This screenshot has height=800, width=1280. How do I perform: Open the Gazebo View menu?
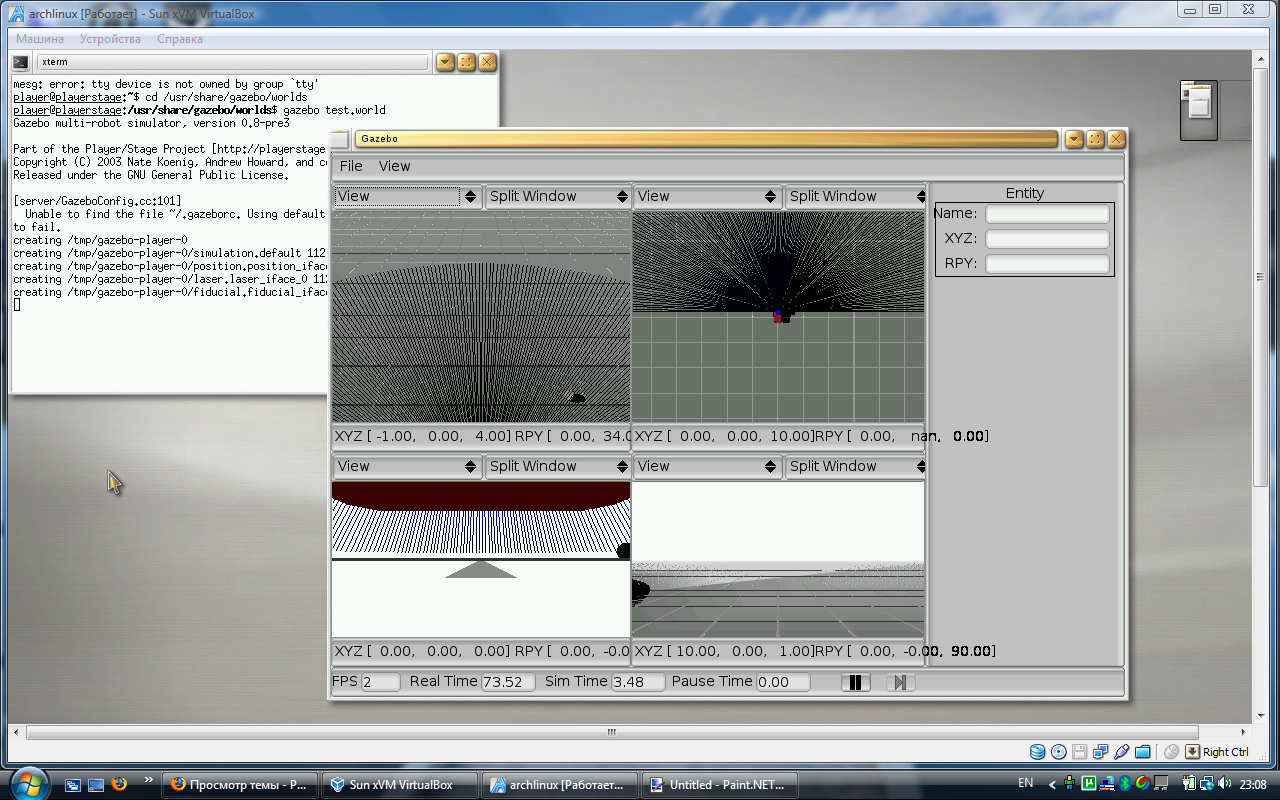click(394, 166)
